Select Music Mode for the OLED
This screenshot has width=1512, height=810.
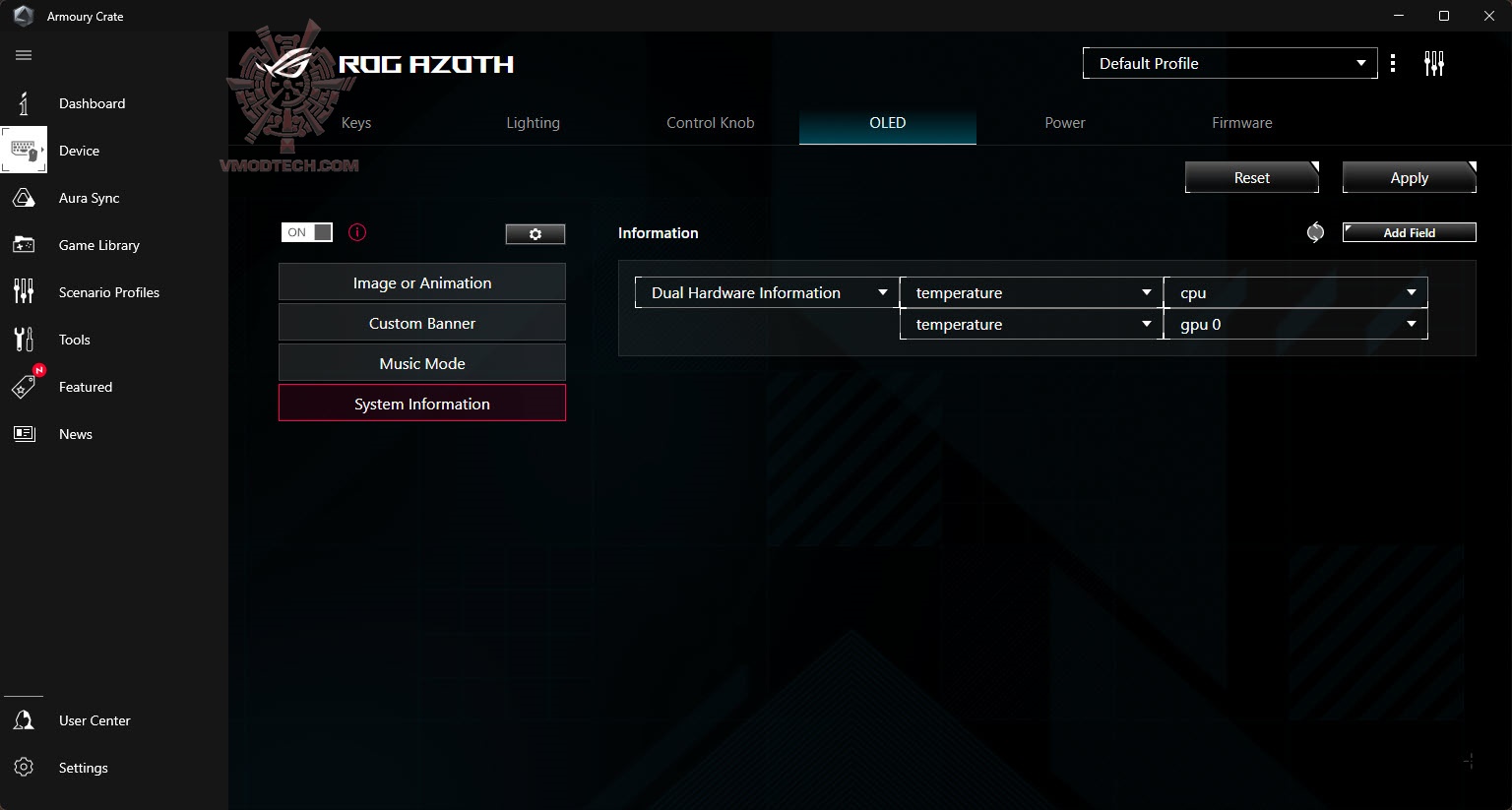[422, 363]
